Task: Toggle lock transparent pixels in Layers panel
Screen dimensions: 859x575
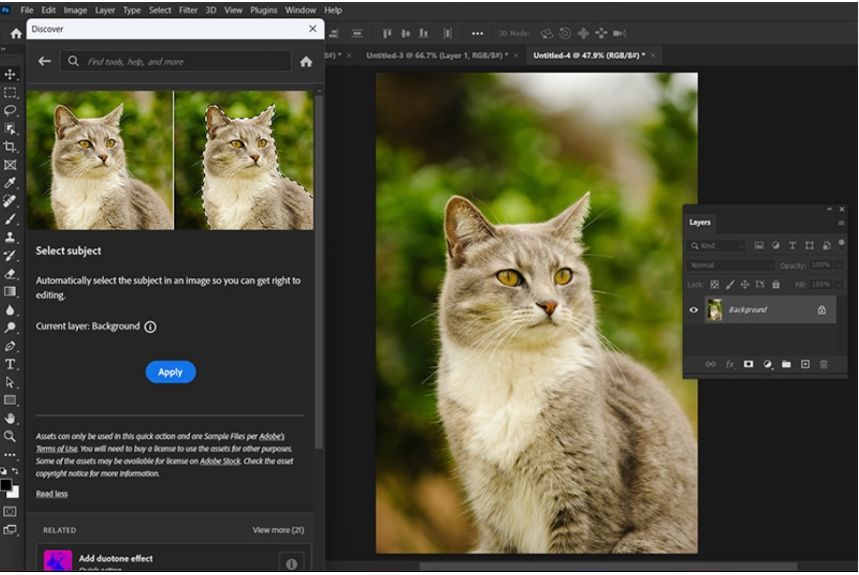Action: coord(713,285)
